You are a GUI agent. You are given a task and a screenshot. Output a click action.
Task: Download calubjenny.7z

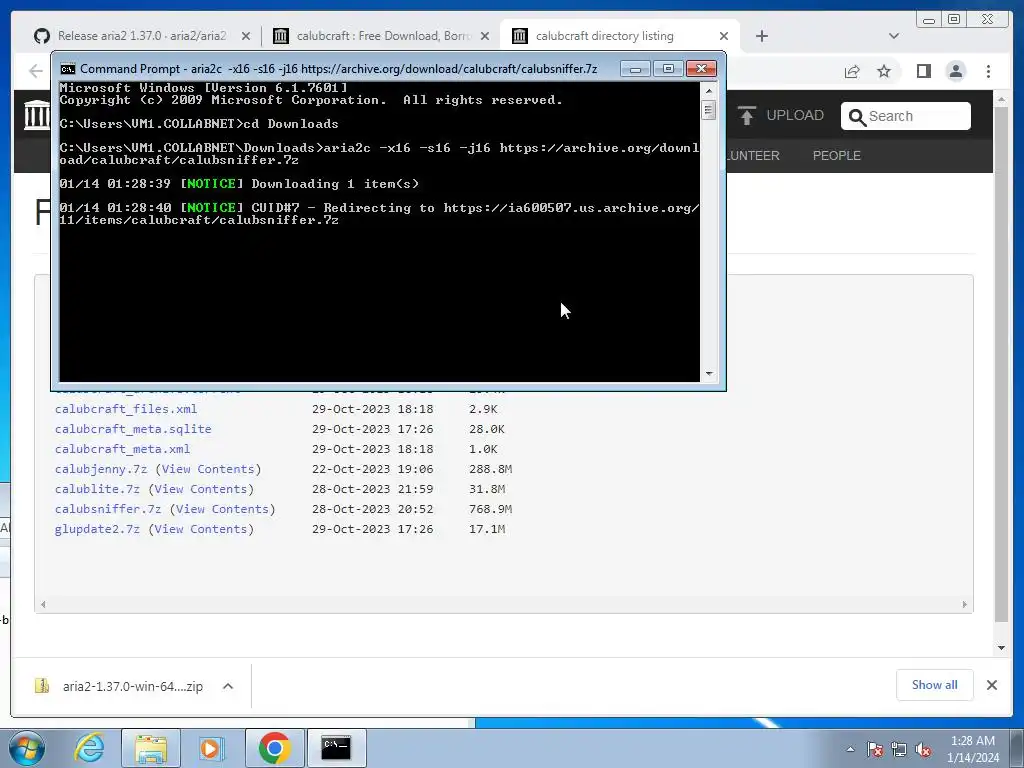click(101, 469)
